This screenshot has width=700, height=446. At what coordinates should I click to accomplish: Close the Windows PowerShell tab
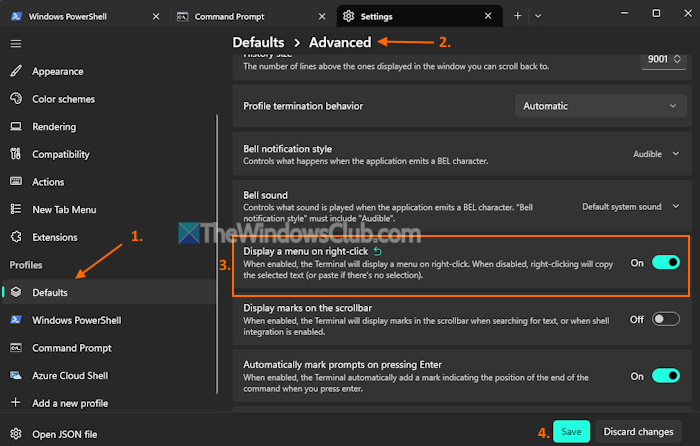tap(156, 17)
